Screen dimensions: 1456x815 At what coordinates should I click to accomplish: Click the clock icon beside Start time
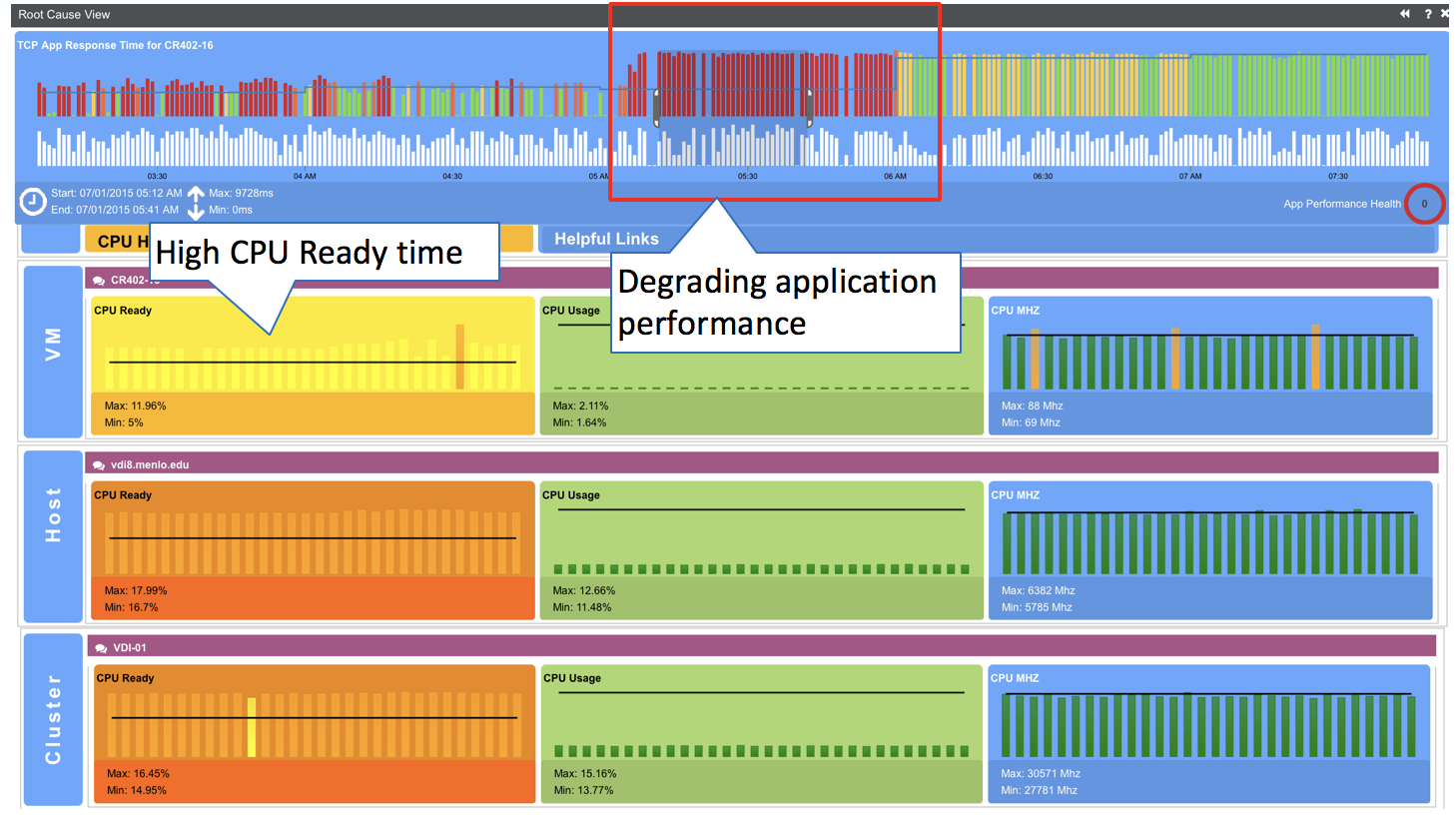point(33,202)
